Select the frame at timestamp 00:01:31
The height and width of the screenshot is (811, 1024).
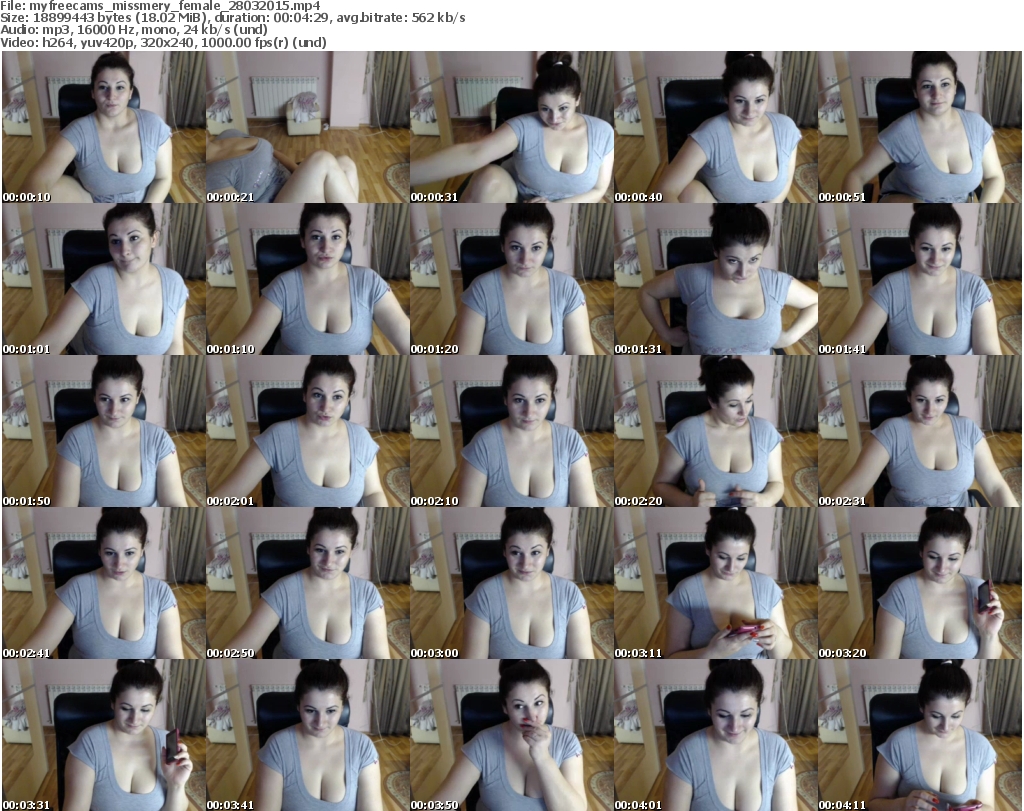[716, 279]
